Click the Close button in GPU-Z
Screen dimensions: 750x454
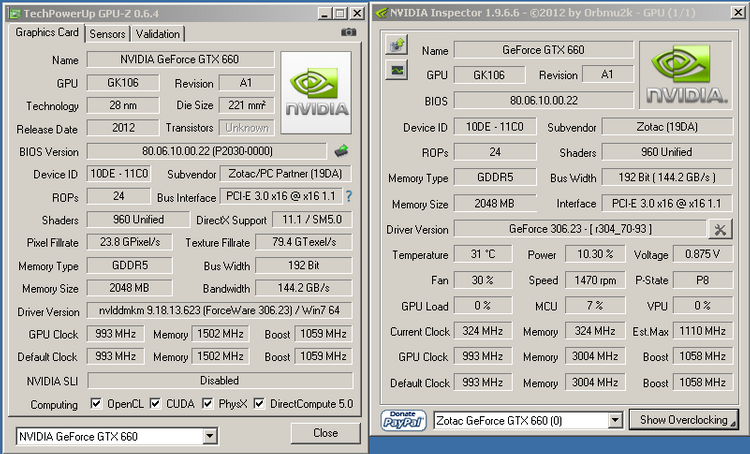pyautogui.click(x=325, y=434)
